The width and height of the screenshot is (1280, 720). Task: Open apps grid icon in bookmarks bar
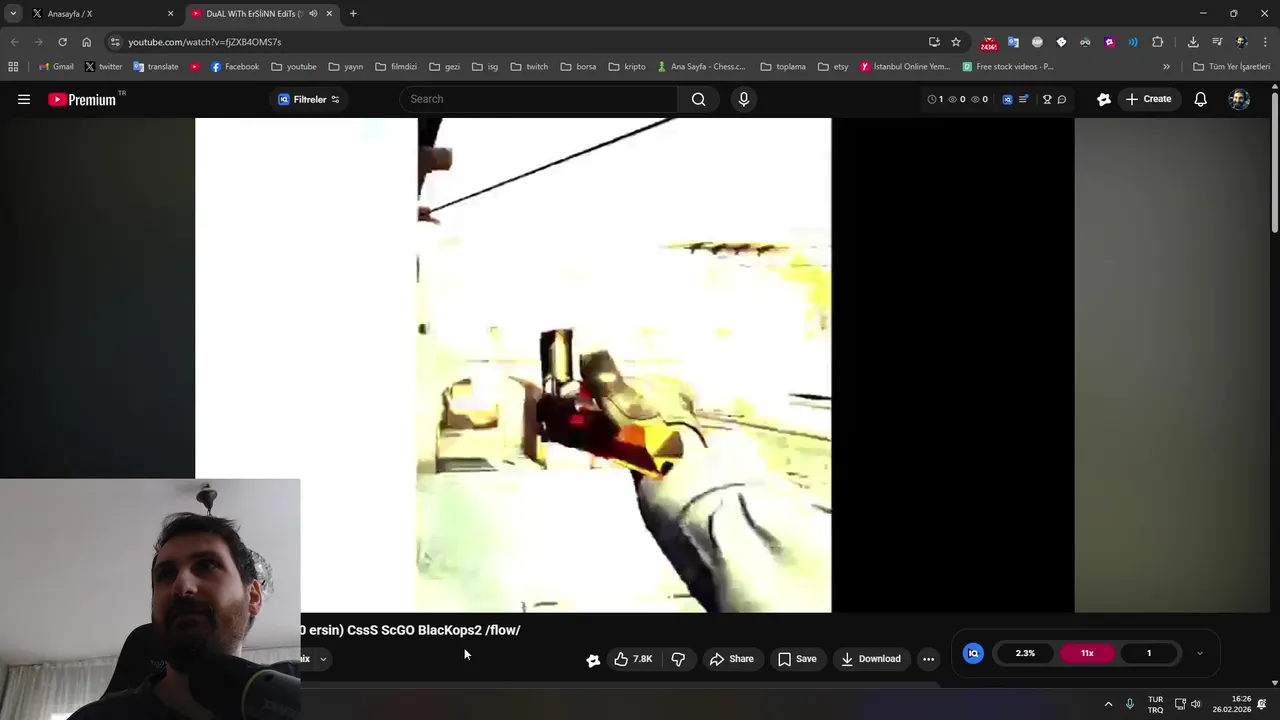[x=13, y=67]
